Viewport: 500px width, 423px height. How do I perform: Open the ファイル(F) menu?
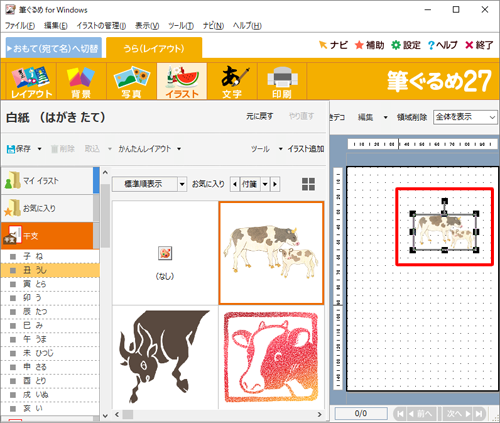(20, 26)
